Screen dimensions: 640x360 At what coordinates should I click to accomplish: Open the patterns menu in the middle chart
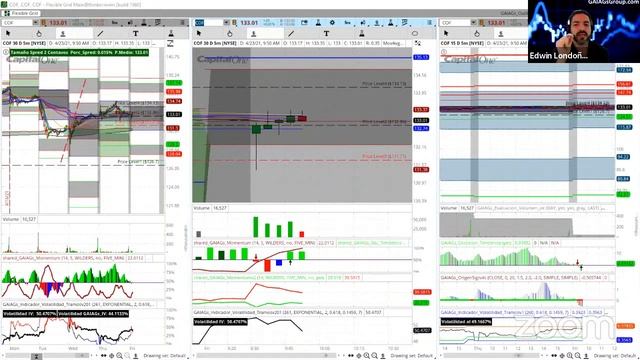point(404,22)
